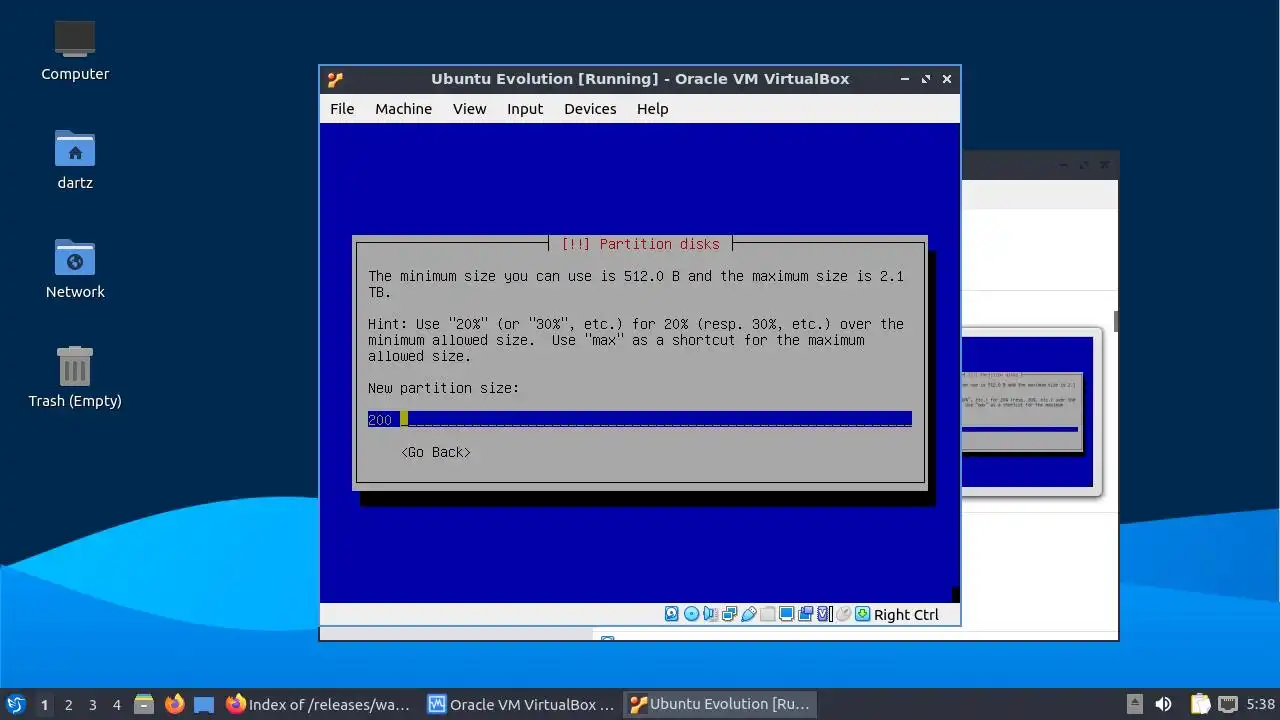This screenshot has width=1280, height=720.
Task: Click the CPU virtualization indicator icon
Action: pos(824,614)
